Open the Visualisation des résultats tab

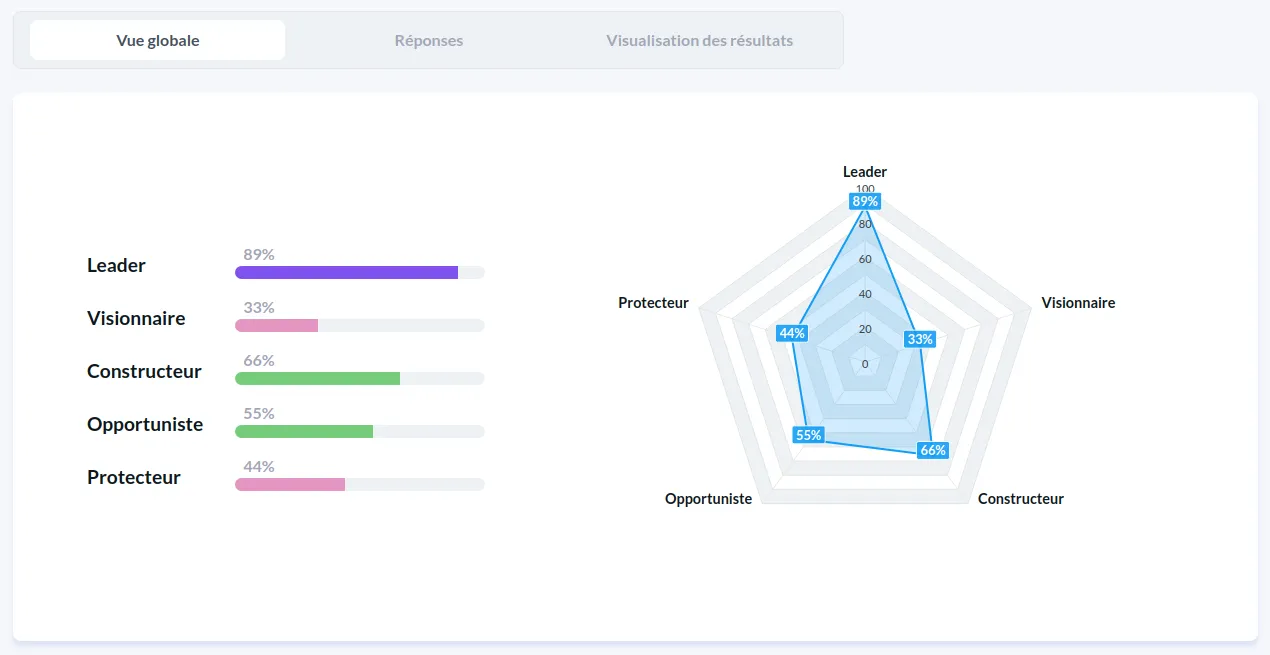pos(699,40)
